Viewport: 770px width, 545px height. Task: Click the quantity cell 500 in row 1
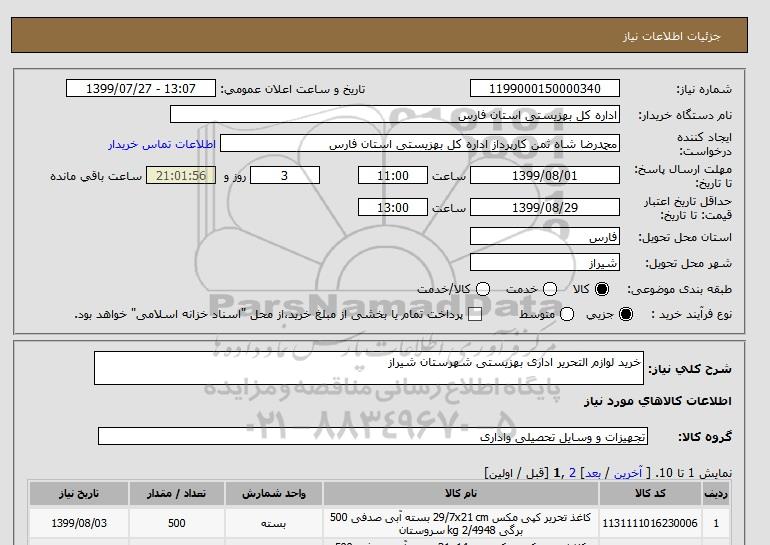pos(176,523)
